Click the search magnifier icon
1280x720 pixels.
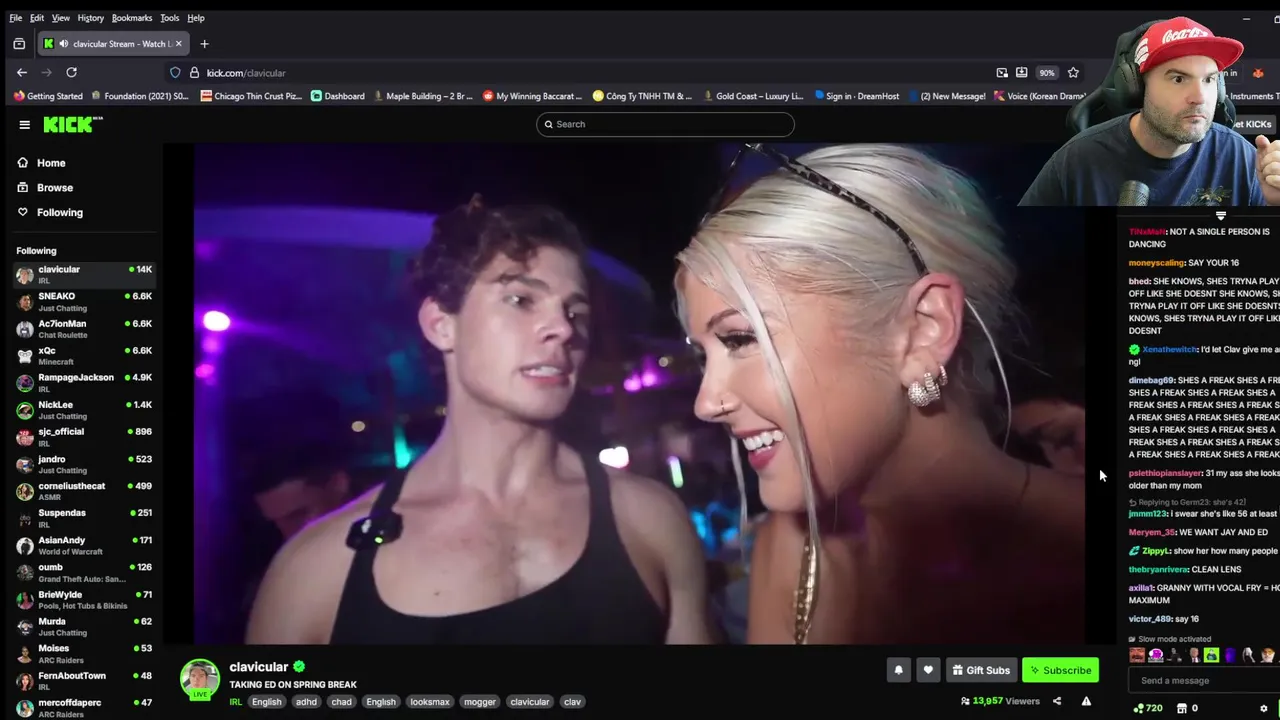point(548,124)
